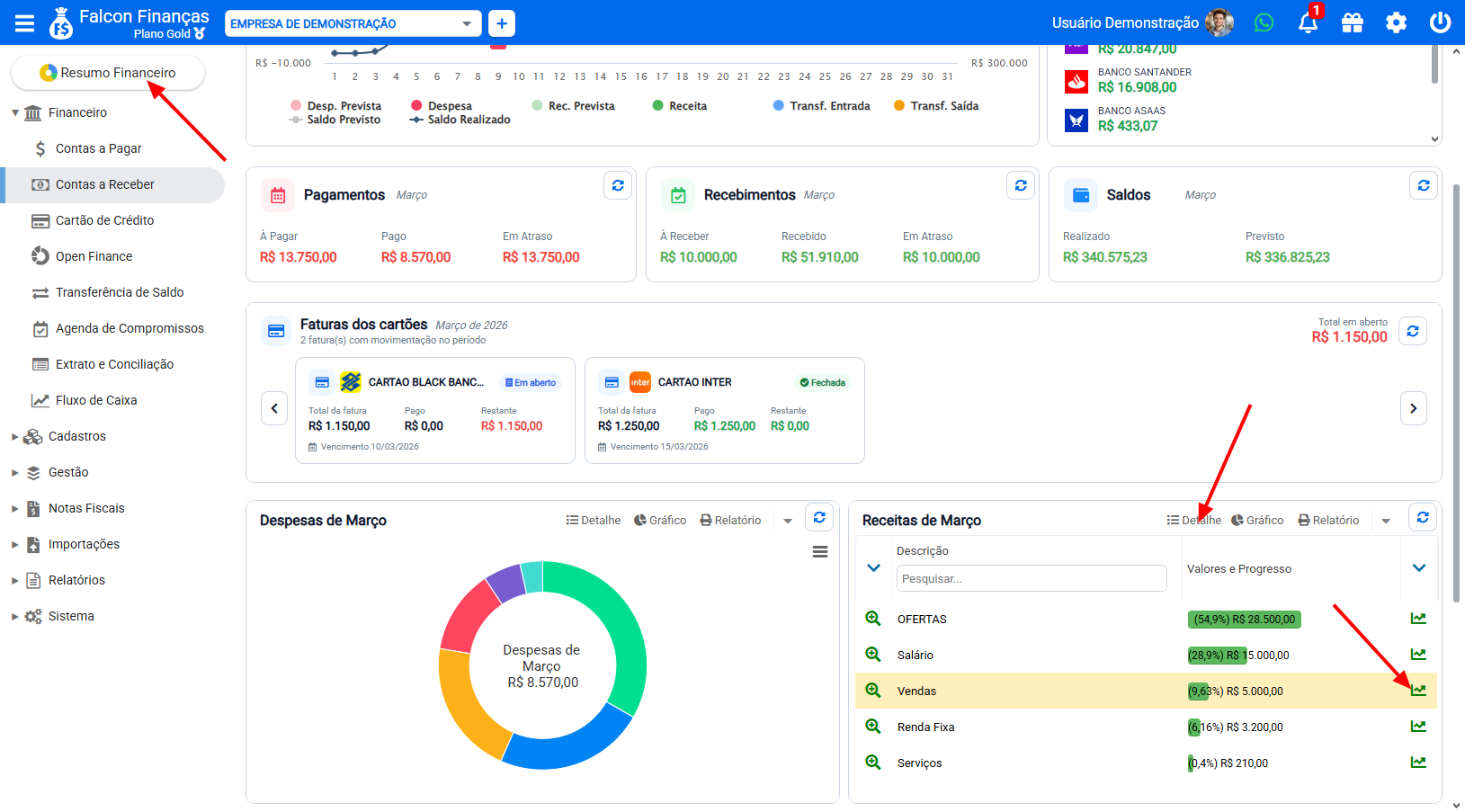Screen dimensions: 1465x812
Task: Open Relatório for Receitas de Março
Action: coord(1328,521)
